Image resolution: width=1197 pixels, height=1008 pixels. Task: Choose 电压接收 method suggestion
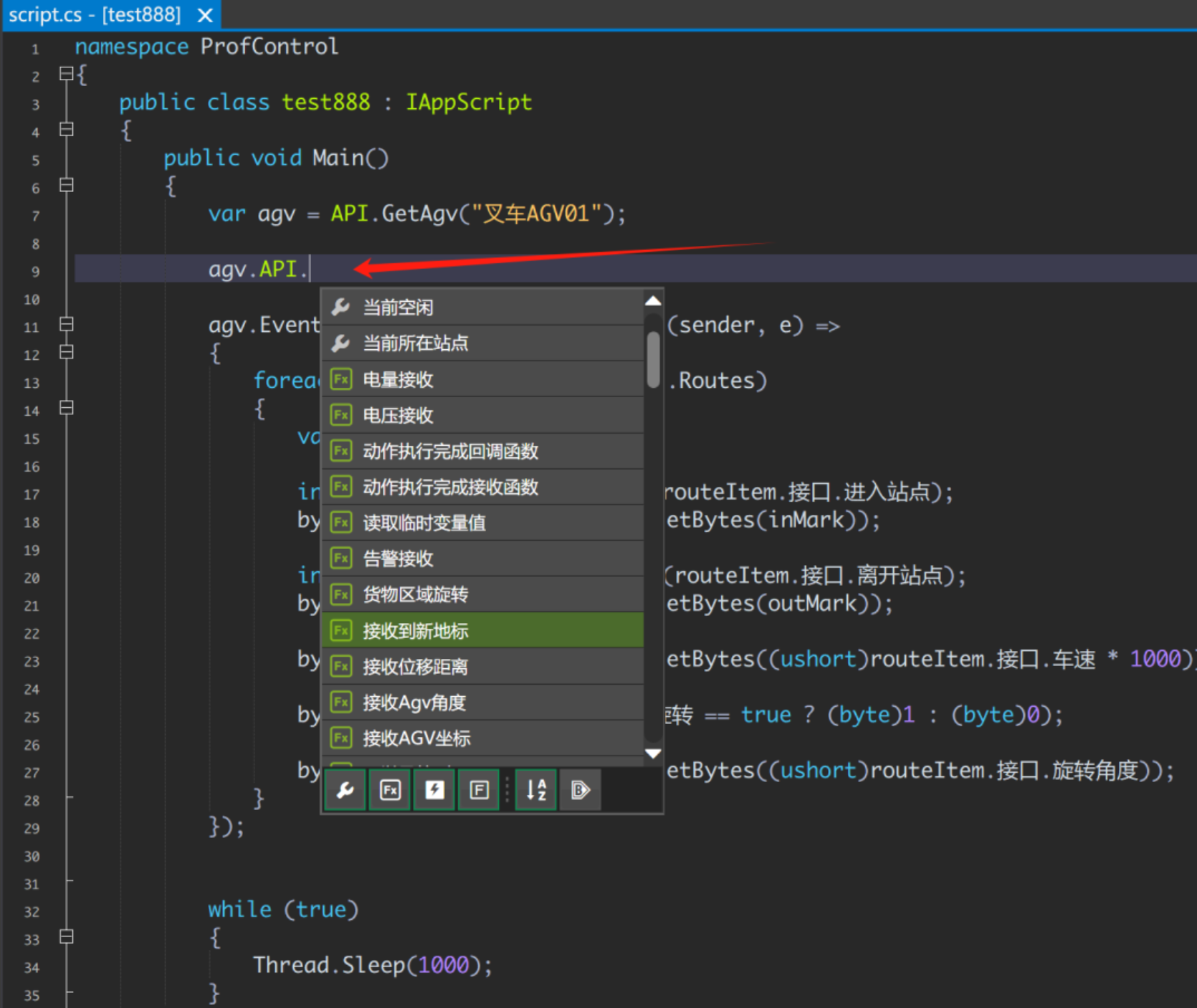coord(483,415)
